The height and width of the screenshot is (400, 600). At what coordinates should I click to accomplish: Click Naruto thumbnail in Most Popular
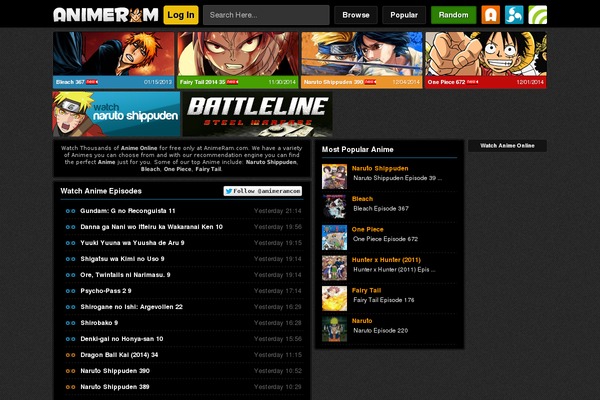coord(334,329)
